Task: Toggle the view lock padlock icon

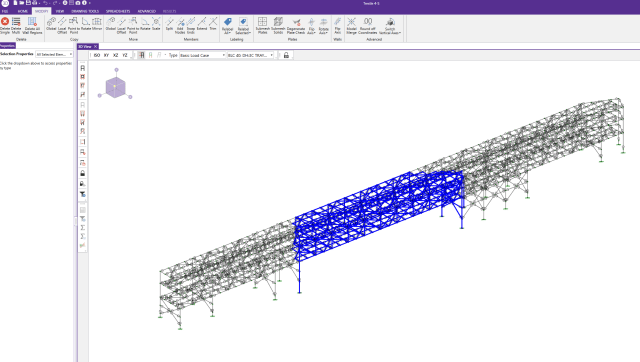Action: 286,55
